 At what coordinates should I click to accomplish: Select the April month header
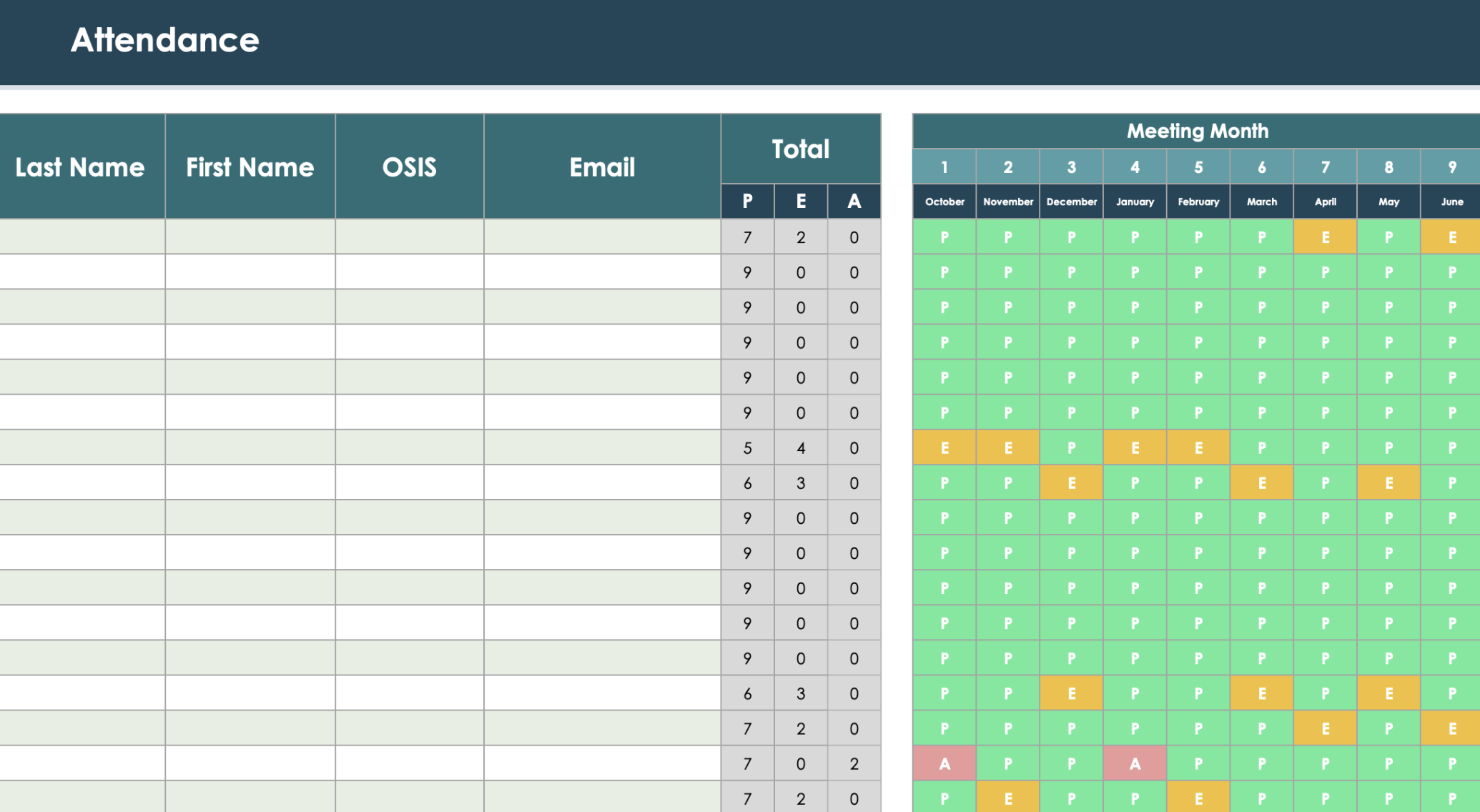pyautogui.click(x=1326, y=202)
